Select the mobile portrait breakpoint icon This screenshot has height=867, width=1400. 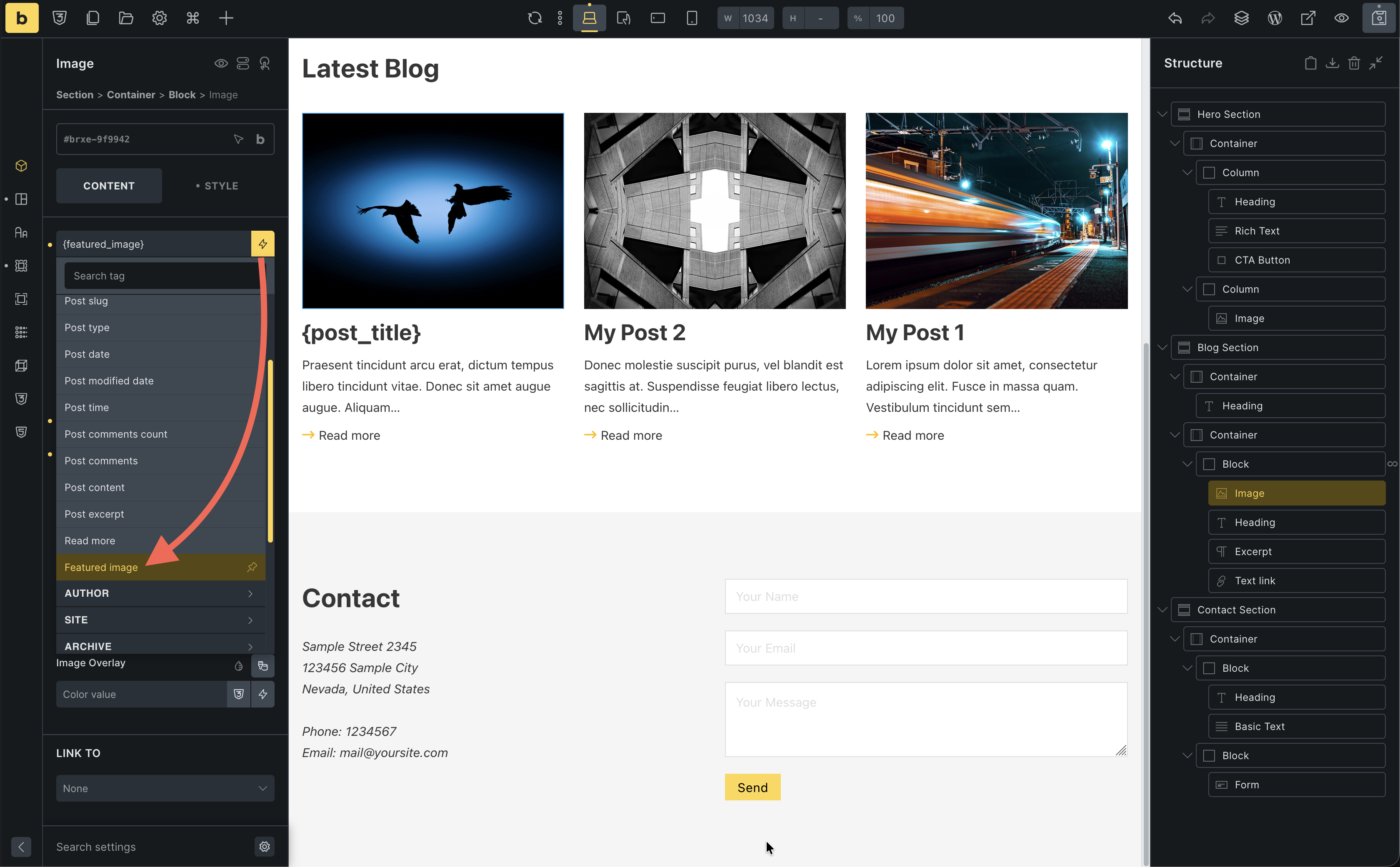(691, 18)
